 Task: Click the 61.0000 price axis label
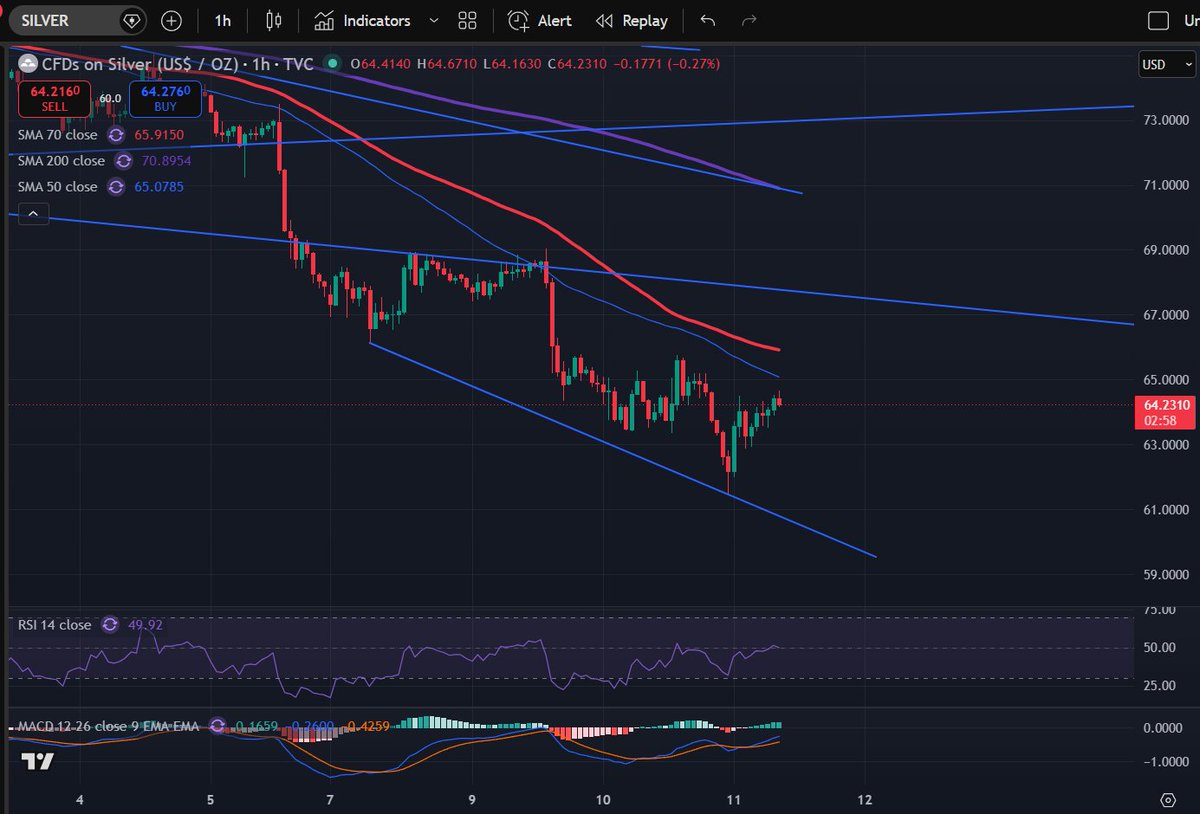coord(1166,510)
